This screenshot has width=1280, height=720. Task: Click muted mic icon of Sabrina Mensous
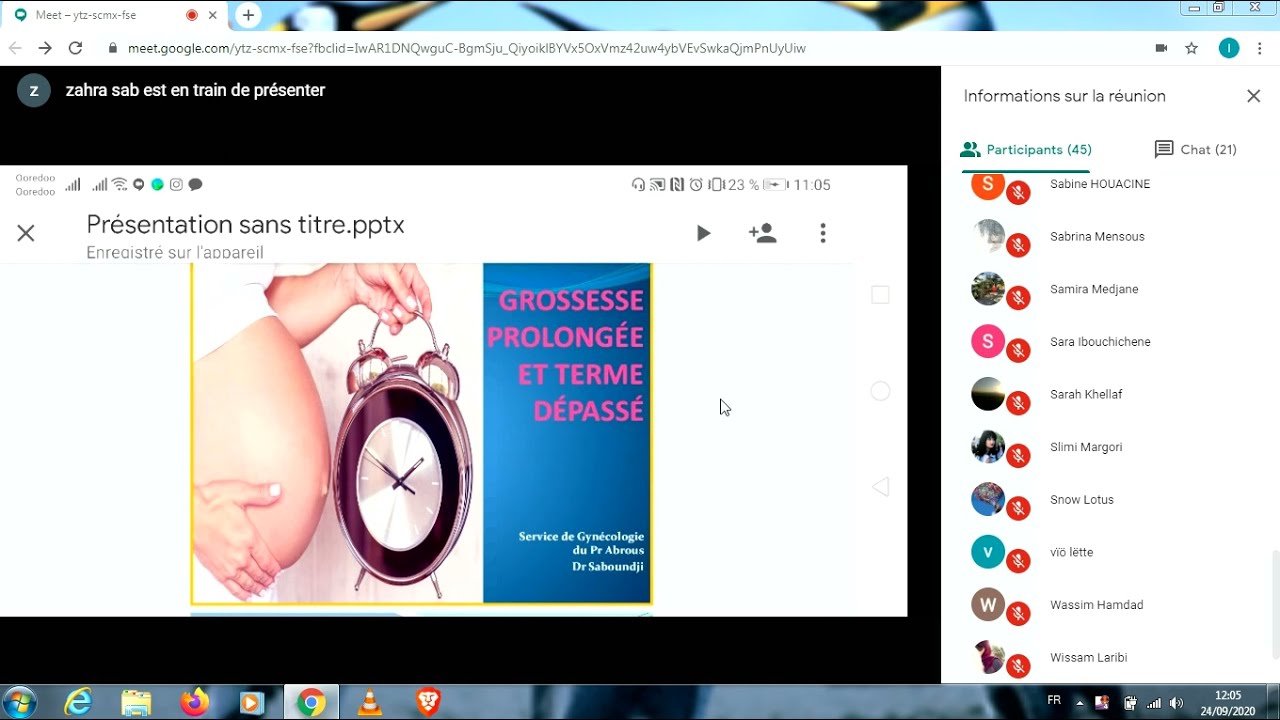pos(1018,244)
